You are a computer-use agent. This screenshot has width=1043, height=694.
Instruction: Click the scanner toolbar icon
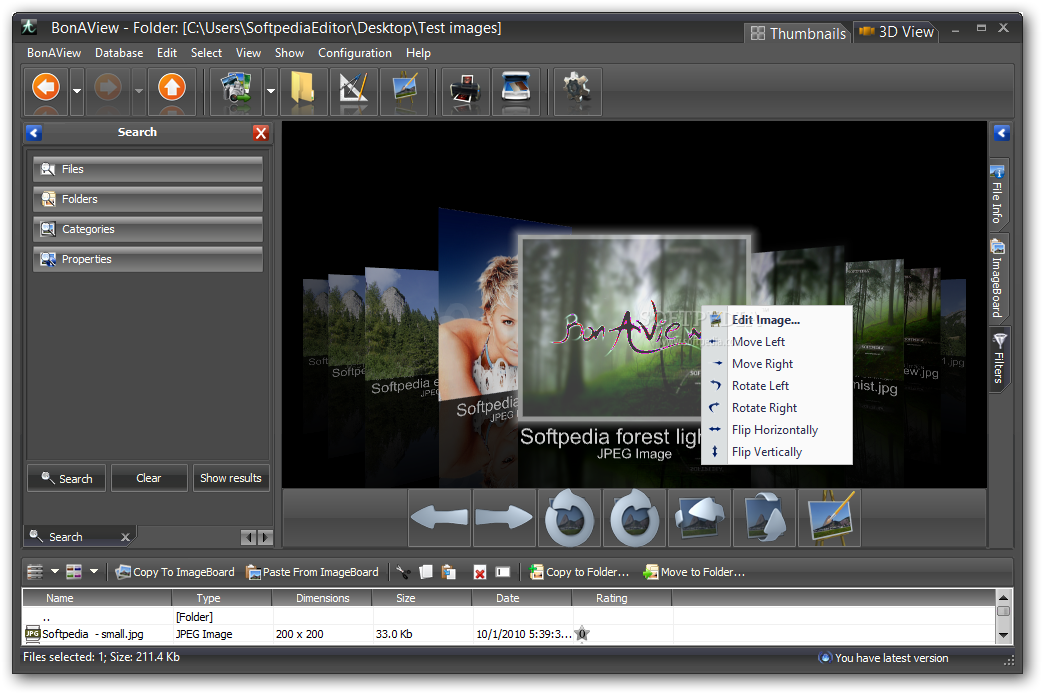tap(516, 89)
